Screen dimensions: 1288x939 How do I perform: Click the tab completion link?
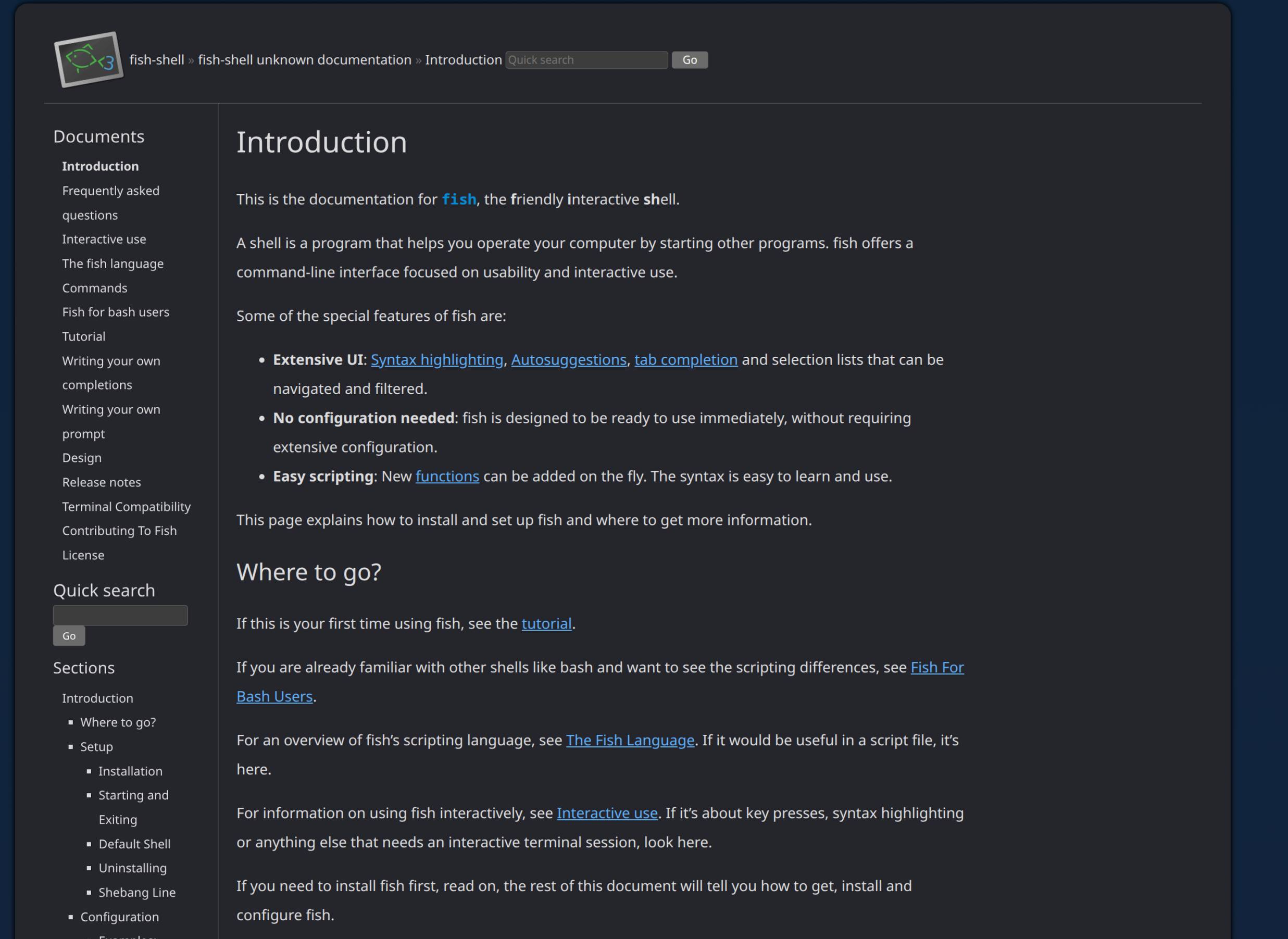(685, 360)
